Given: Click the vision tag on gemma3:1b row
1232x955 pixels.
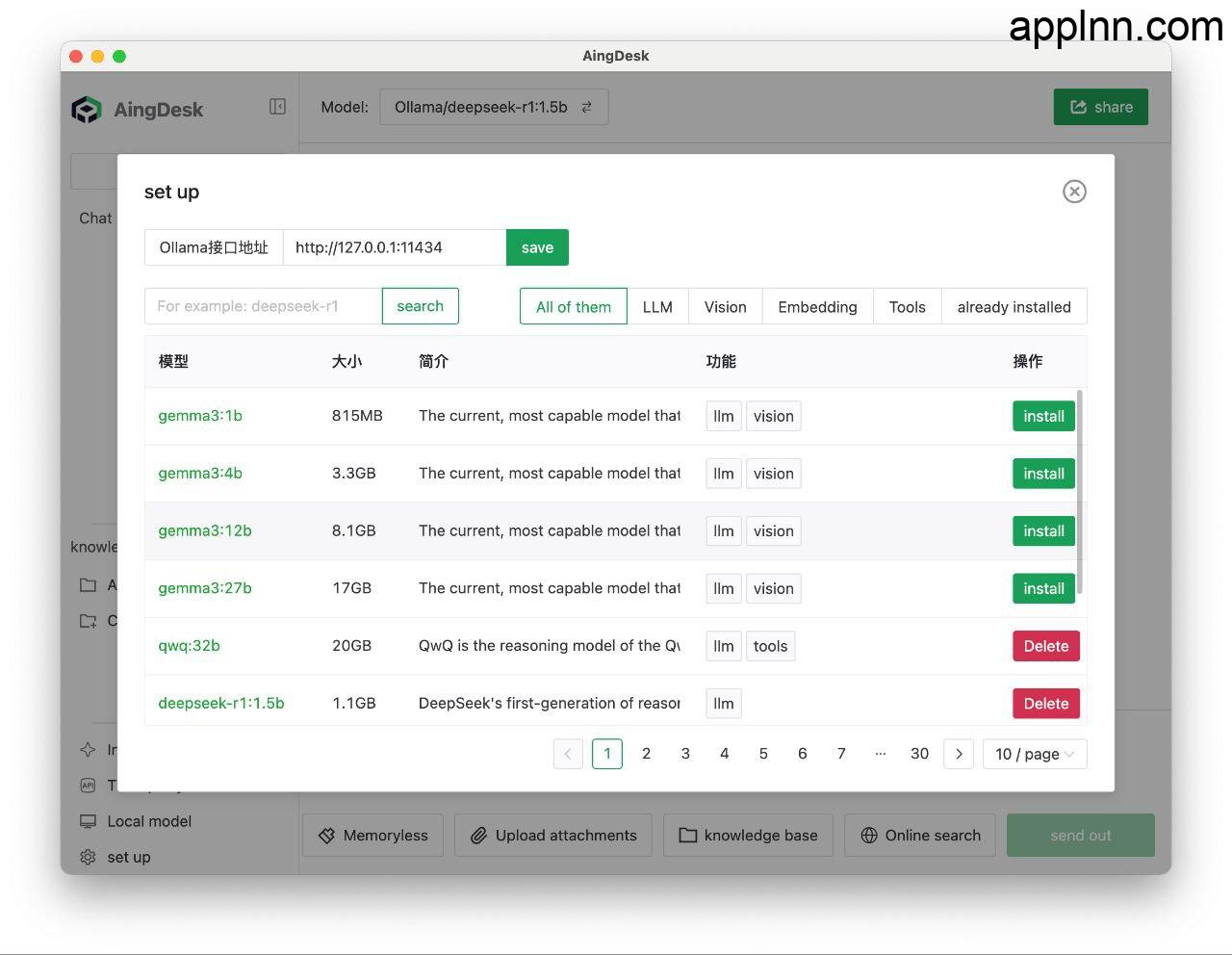Looking at the screenshot, I should pyautogui.click(x=774, y=416).
